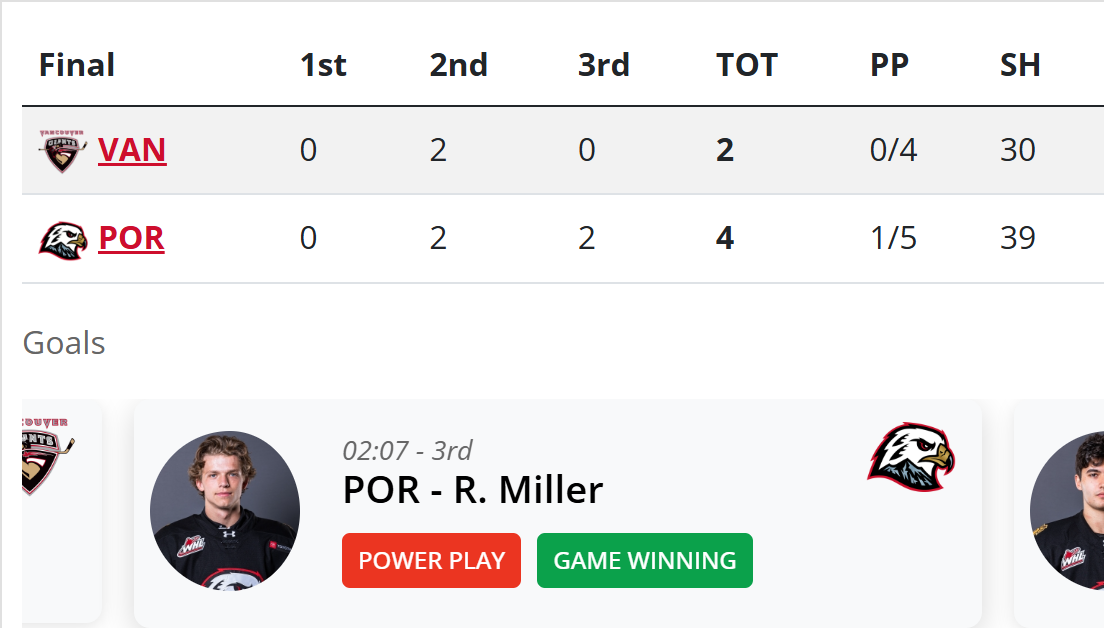The width and height of the screenshot is (1104, 628).
Task: Click the red POWER PLAY badge
Action: [431, 561]
